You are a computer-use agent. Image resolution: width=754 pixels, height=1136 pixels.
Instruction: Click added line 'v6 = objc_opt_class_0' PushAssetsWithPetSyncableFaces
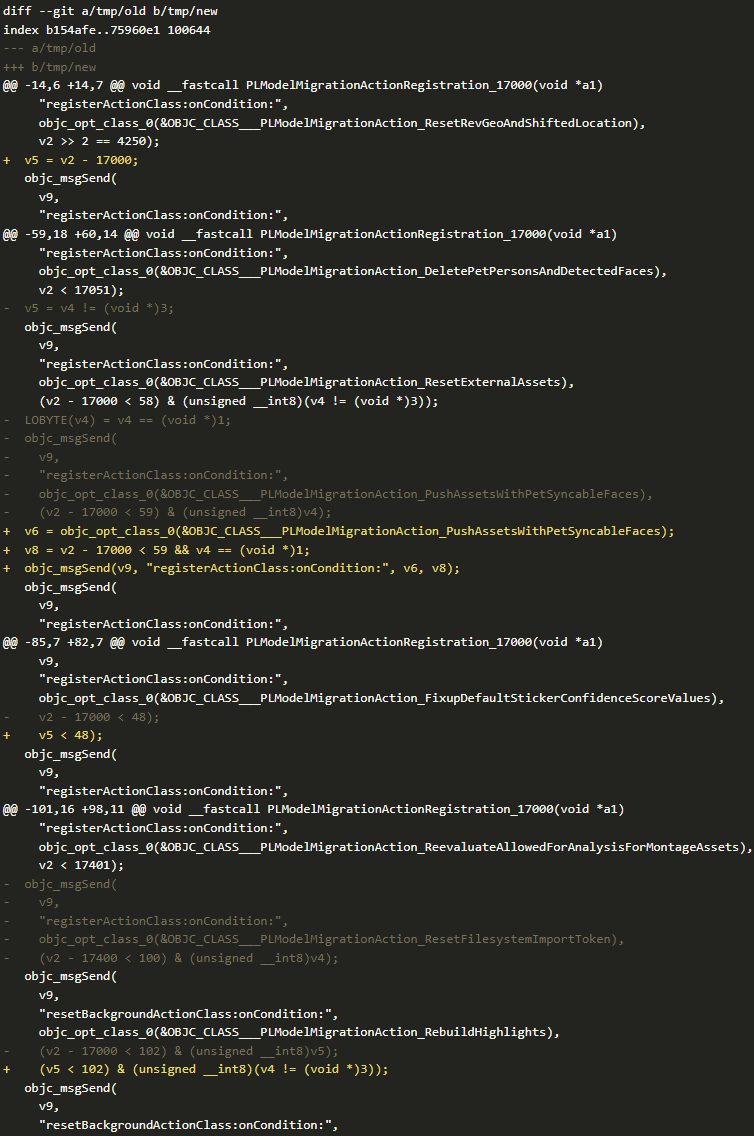pos(338,531)
